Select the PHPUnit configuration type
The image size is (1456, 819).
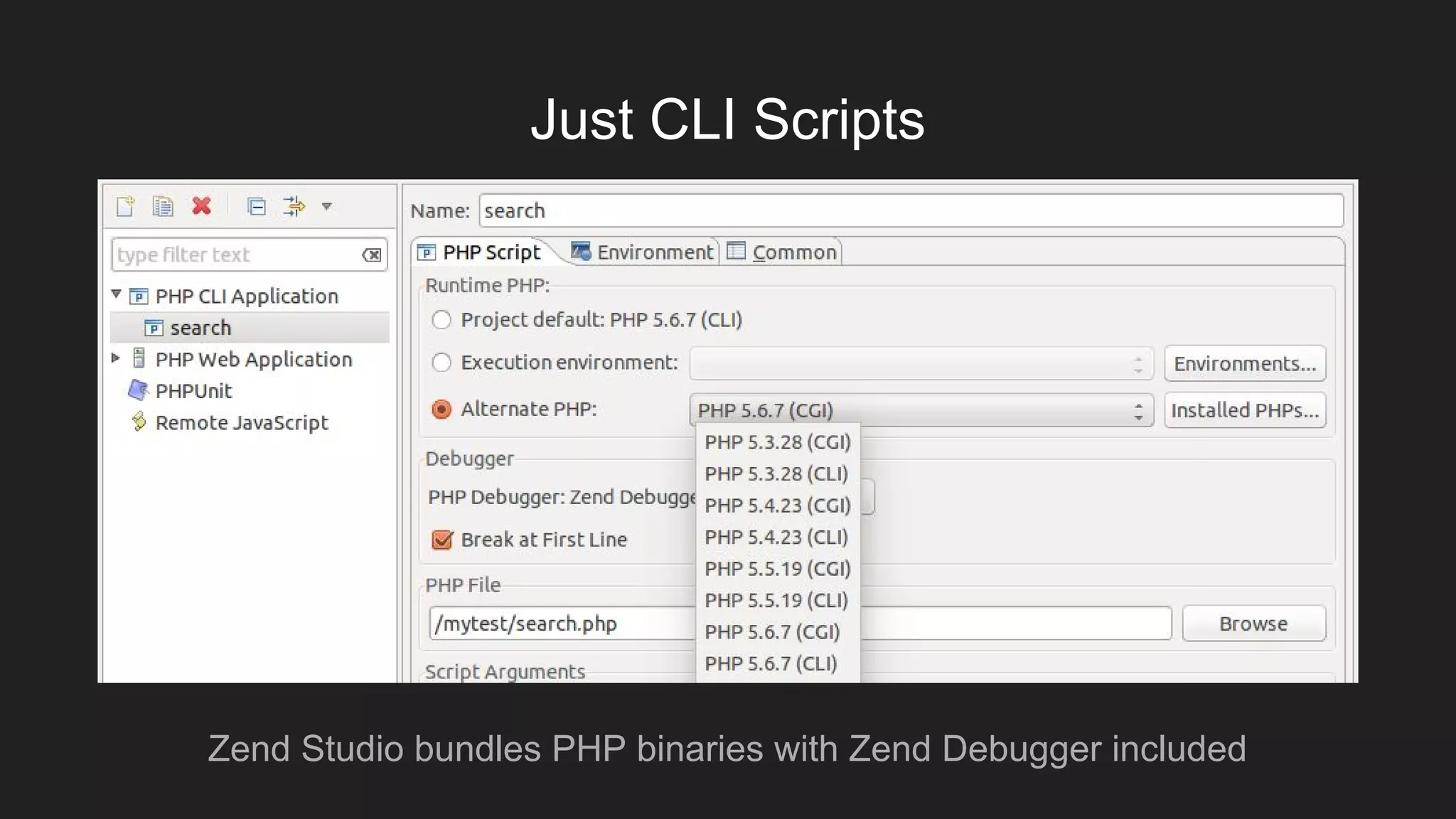coord(193,391)
